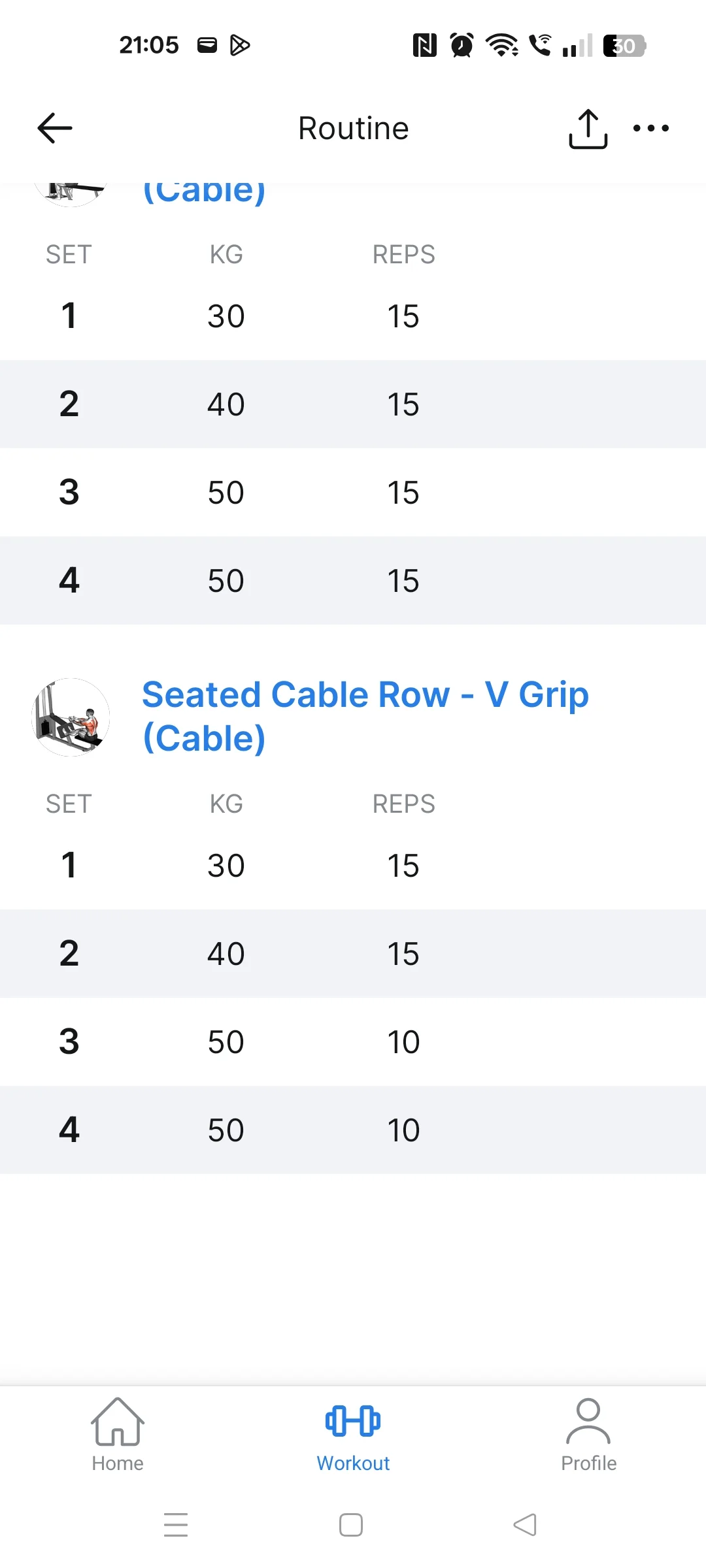Go to the Home tab
This screenshot has width=706, height=1568.
point(118,1435)
